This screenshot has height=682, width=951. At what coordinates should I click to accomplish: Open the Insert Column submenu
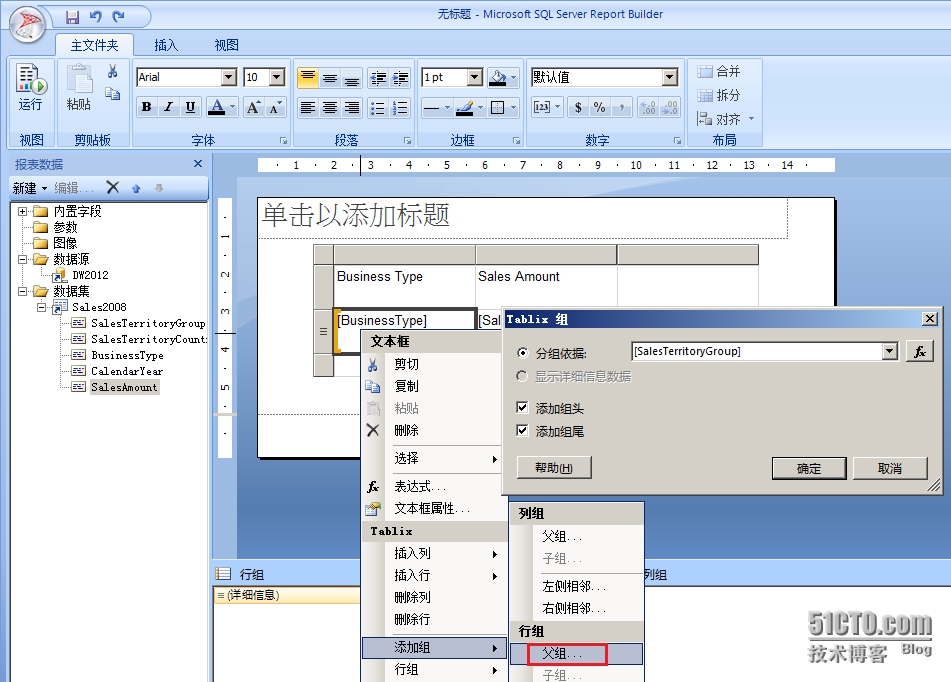[434, 553]
